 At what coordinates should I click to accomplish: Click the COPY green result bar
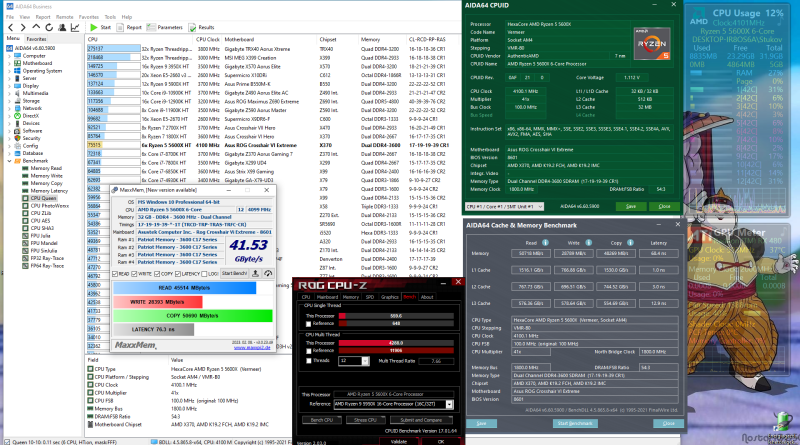tap(192, 315)
